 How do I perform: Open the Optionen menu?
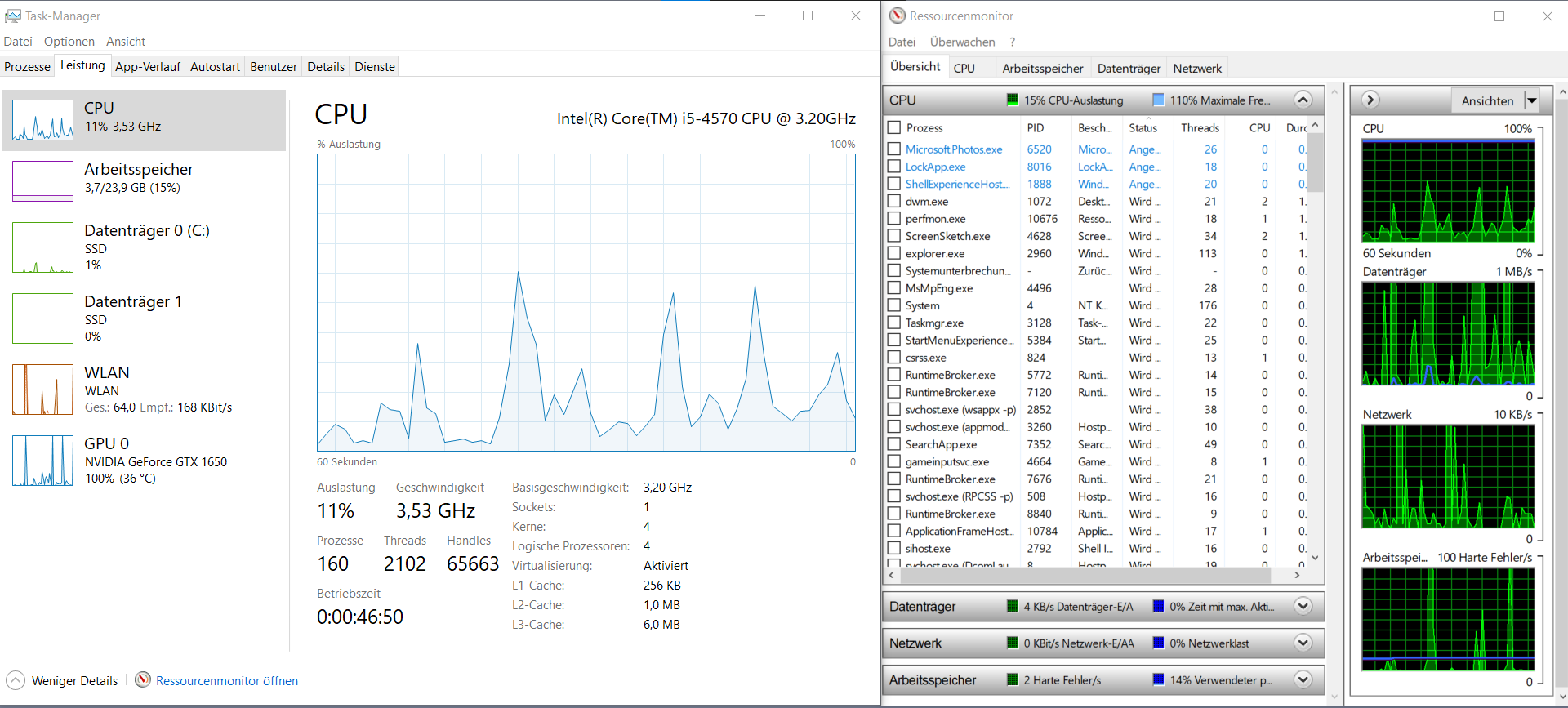(x=69, y=42)
